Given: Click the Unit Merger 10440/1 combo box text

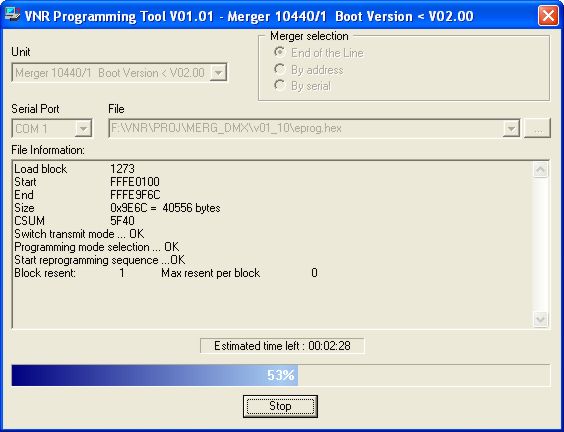Looking at the screenshot, I should (110, 73).
